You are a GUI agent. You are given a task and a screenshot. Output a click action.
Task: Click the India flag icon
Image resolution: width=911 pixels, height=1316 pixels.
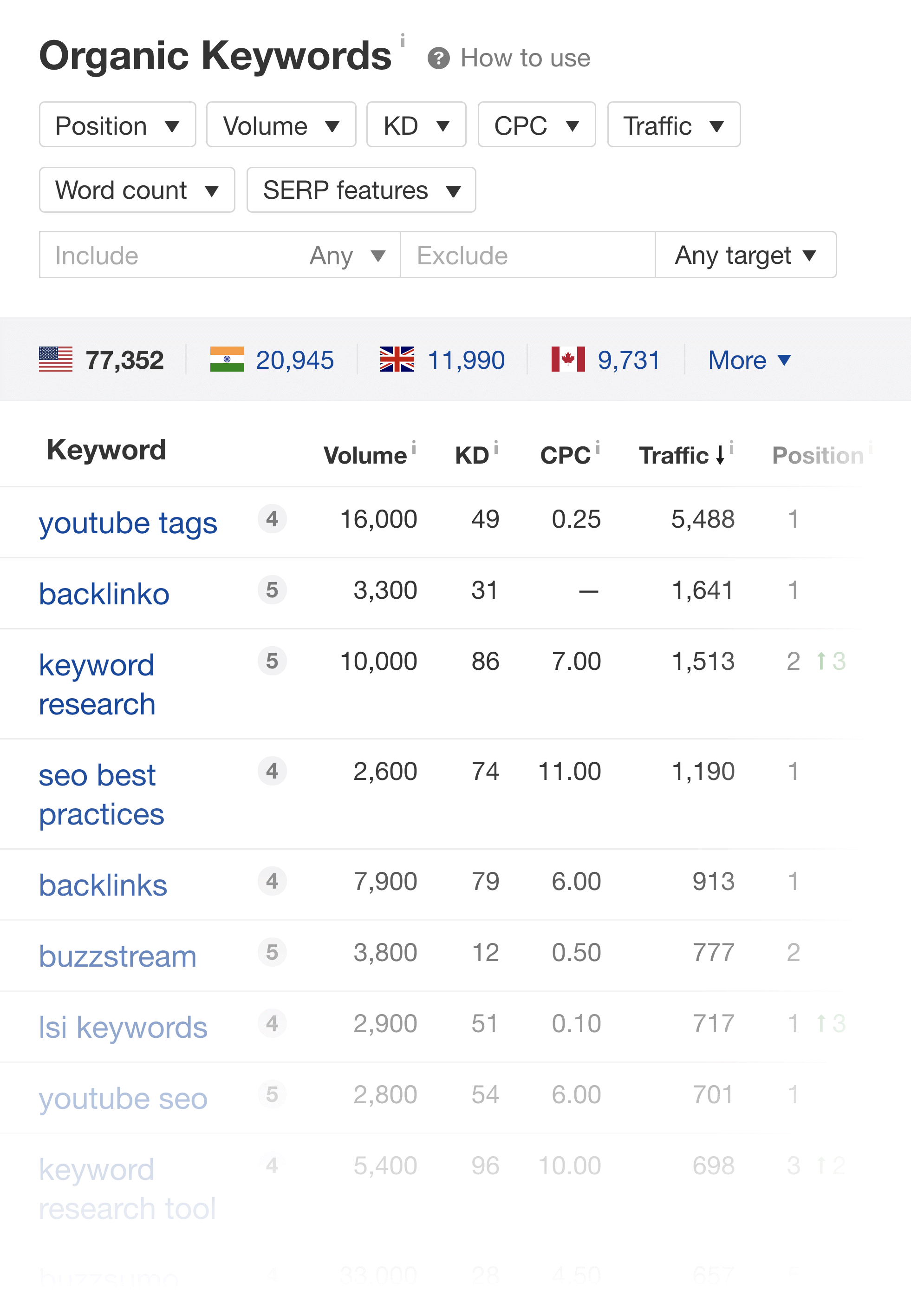pos(227,360)
